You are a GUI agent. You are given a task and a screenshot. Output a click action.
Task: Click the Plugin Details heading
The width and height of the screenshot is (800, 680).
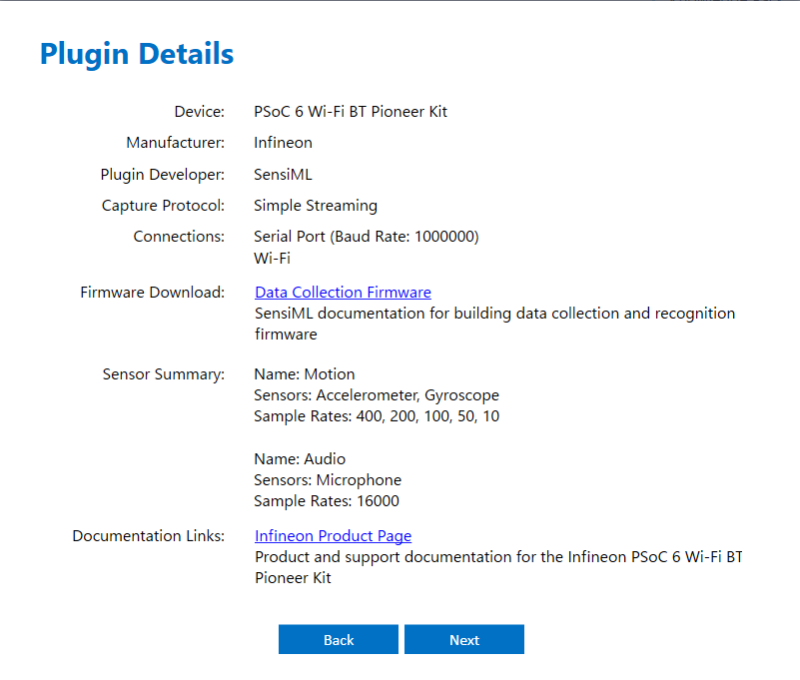coord(136,54)
